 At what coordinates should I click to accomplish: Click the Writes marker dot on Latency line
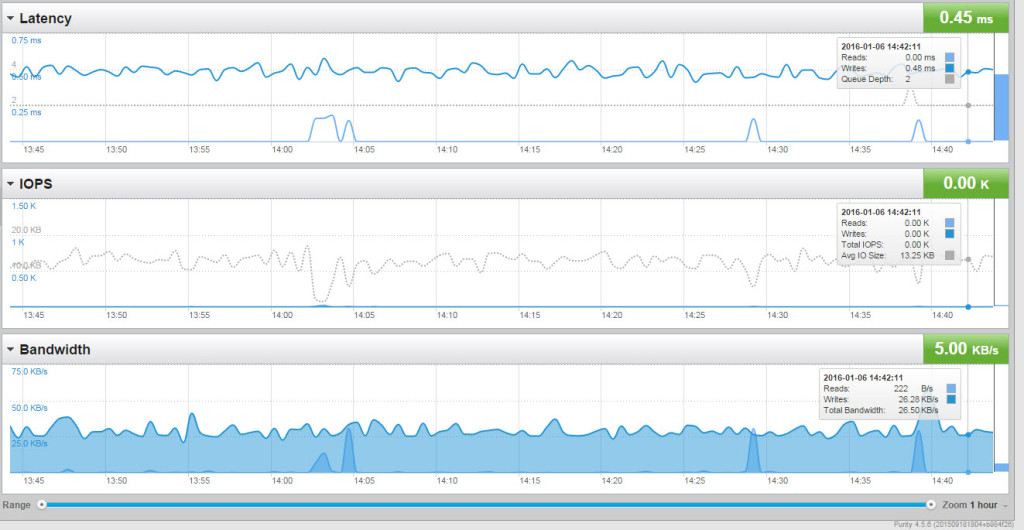click(968, 72)
